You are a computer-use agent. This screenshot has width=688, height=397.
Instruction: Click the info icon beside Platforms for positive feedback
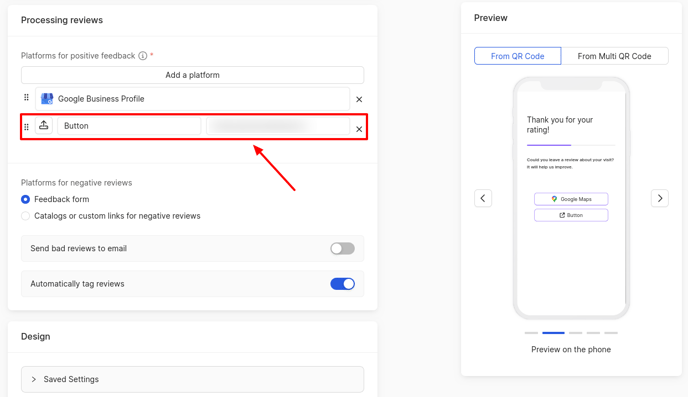tap(143, 56)
